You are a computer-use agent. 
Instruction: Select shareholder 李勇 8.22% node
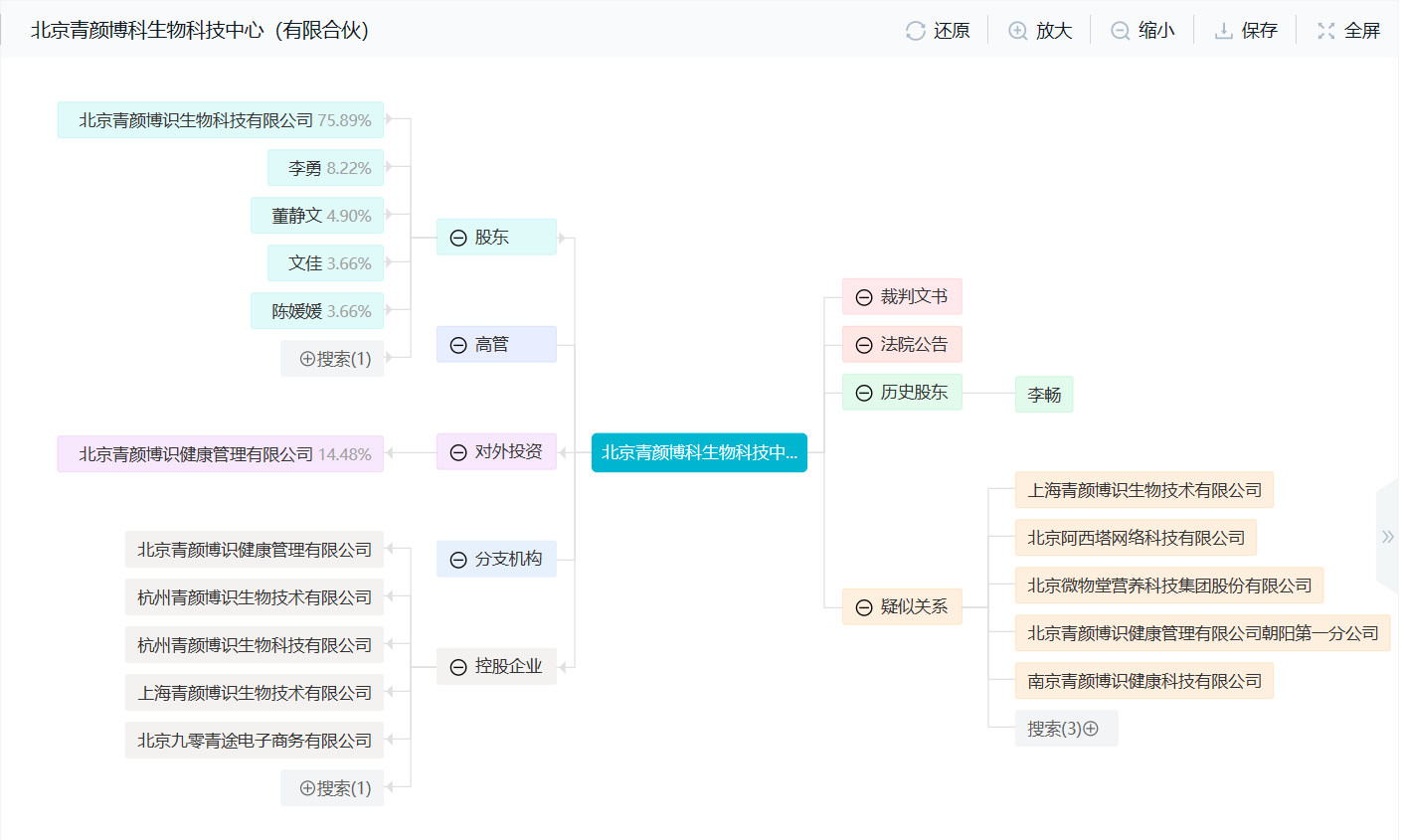tap(326, 168)
